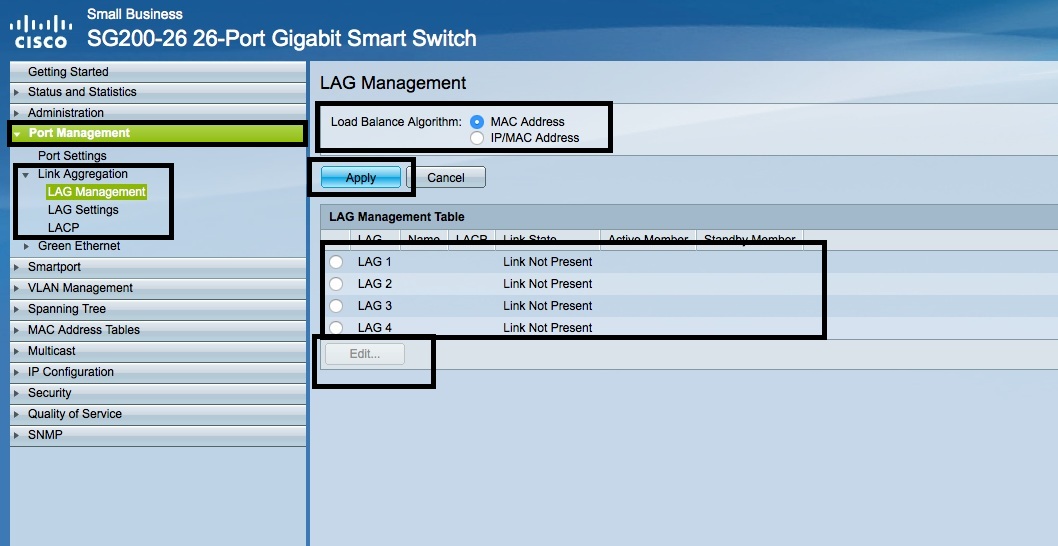Click the Cisco logo in header
This screenshot has width=1058, height=546.
pyautogui.click(x=40, y=30)
